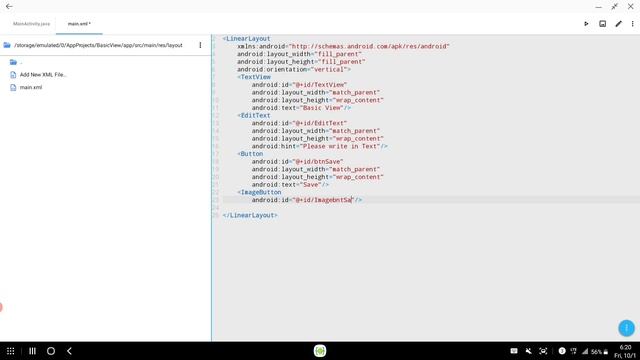Click the closing </LinearLayout> tag

pyautogui.click(x=250, y=216)
